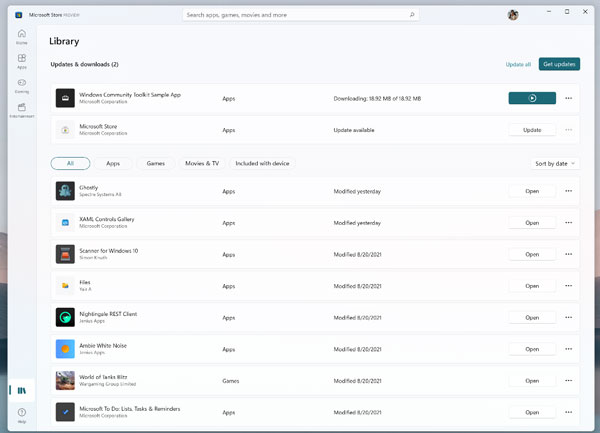Resume the Windows Community Toolkit download
This screenshot has height=433, width=600.
(x=532, y=98)
